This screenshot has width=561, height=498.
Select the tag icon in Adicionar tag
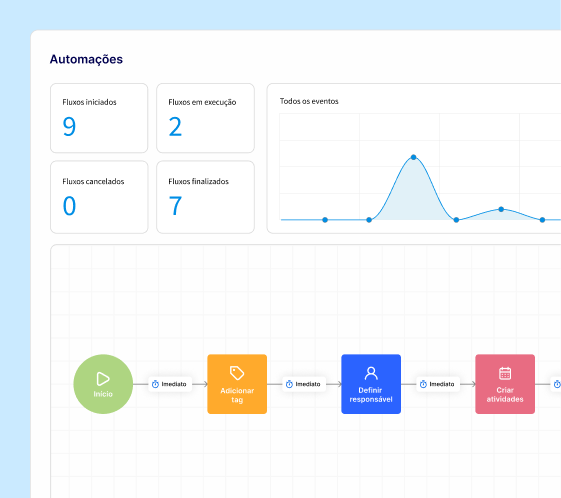pyautogui.click(x=237, y=373)
